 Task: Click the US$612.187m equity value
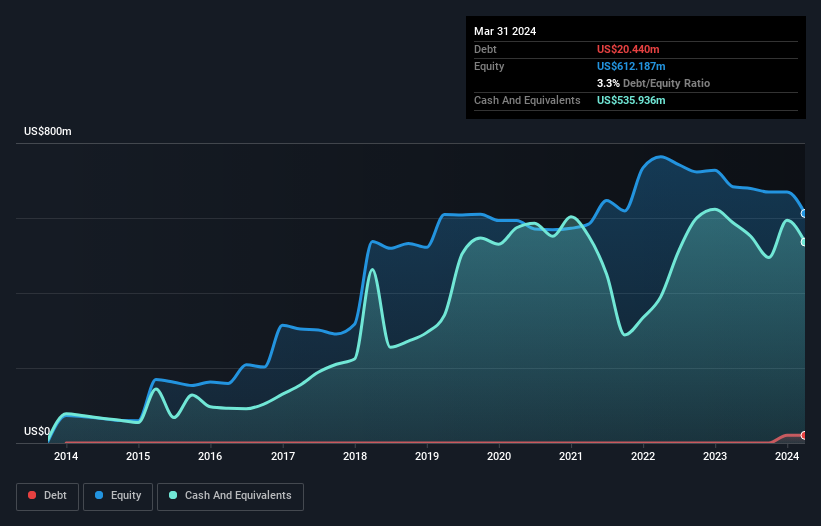point(631,66)
